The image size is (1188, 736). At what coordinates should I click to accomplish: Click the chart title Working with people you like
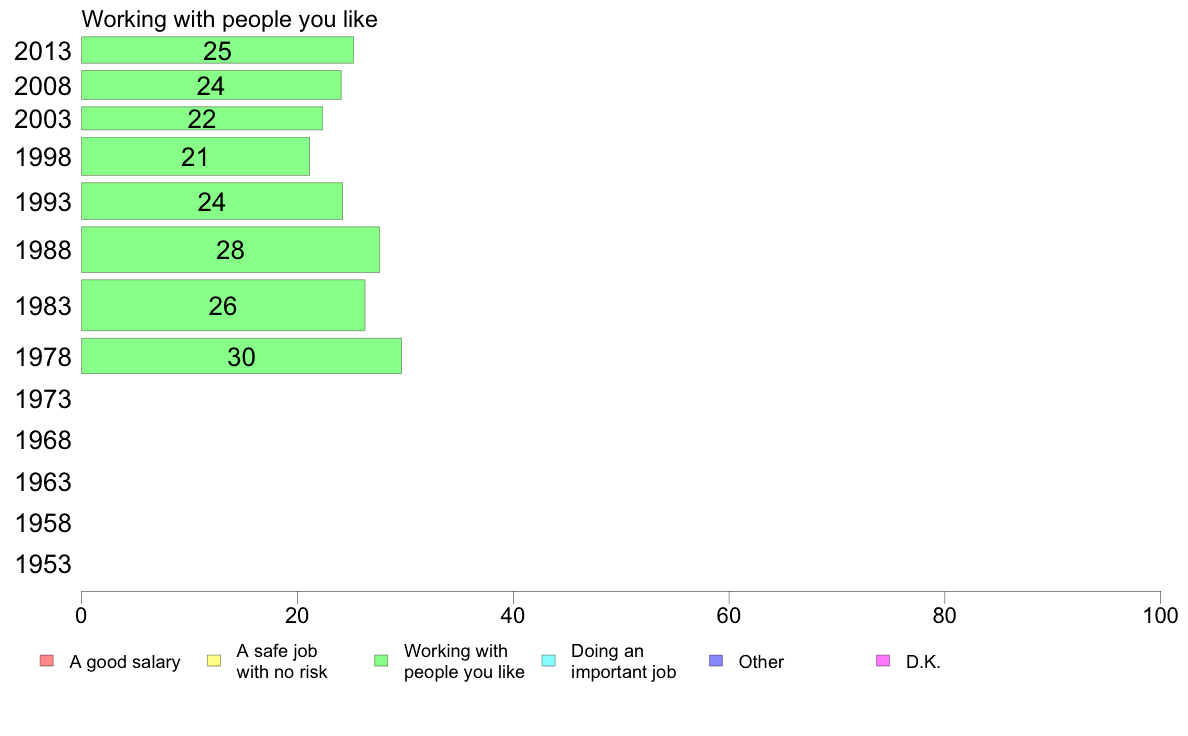pyautogui.click(x=230, y=19)
